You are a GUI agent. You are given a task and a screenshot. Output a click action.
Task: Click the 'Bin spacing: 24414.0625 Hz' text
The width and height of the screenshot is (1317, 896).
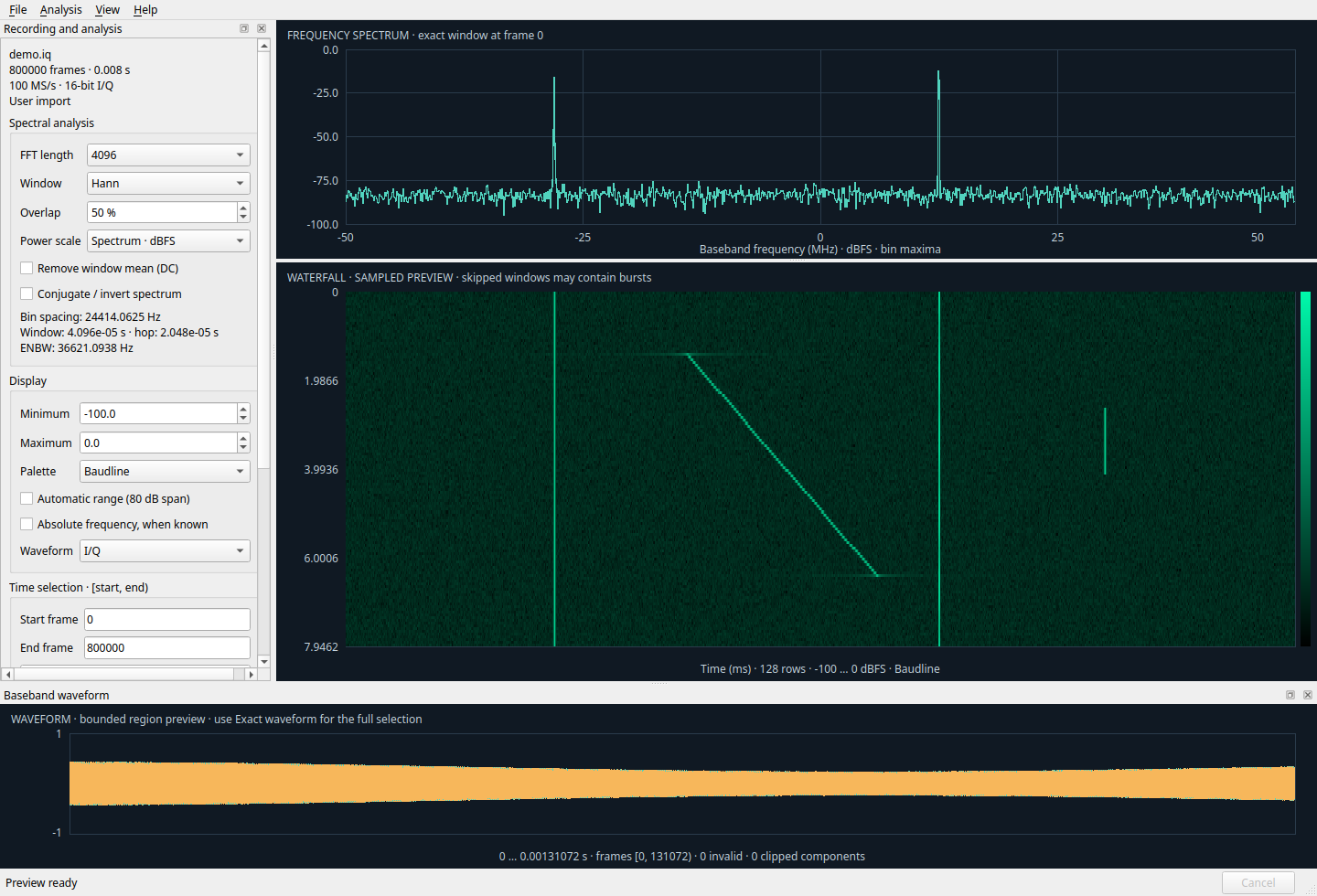(91, 316)
